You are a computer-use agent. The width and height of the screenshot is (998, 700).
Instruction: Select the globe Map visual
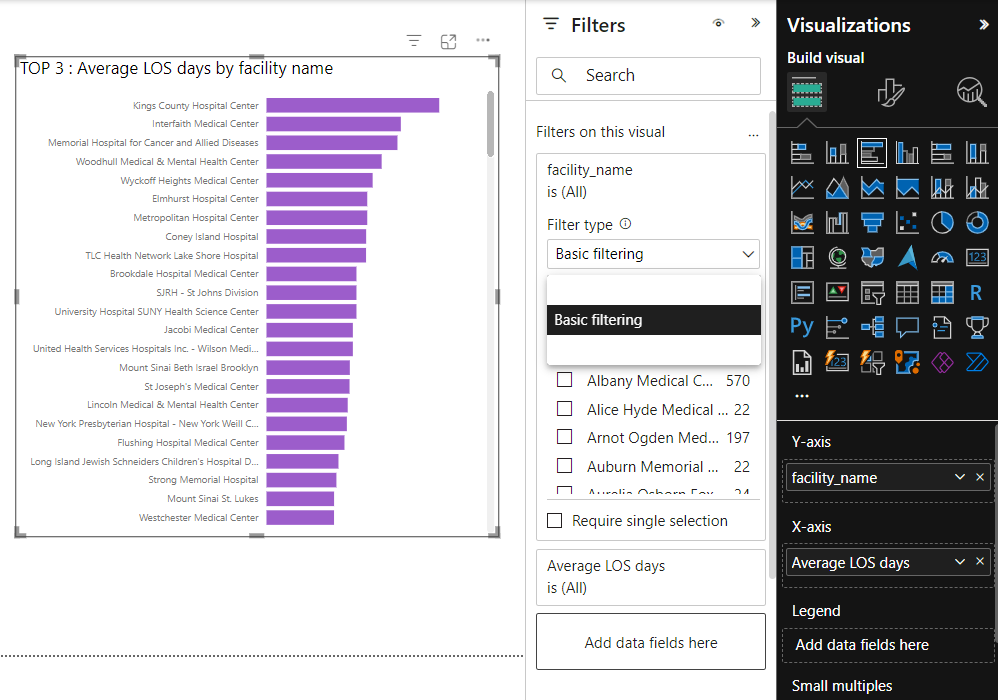(x=836, y=258)
